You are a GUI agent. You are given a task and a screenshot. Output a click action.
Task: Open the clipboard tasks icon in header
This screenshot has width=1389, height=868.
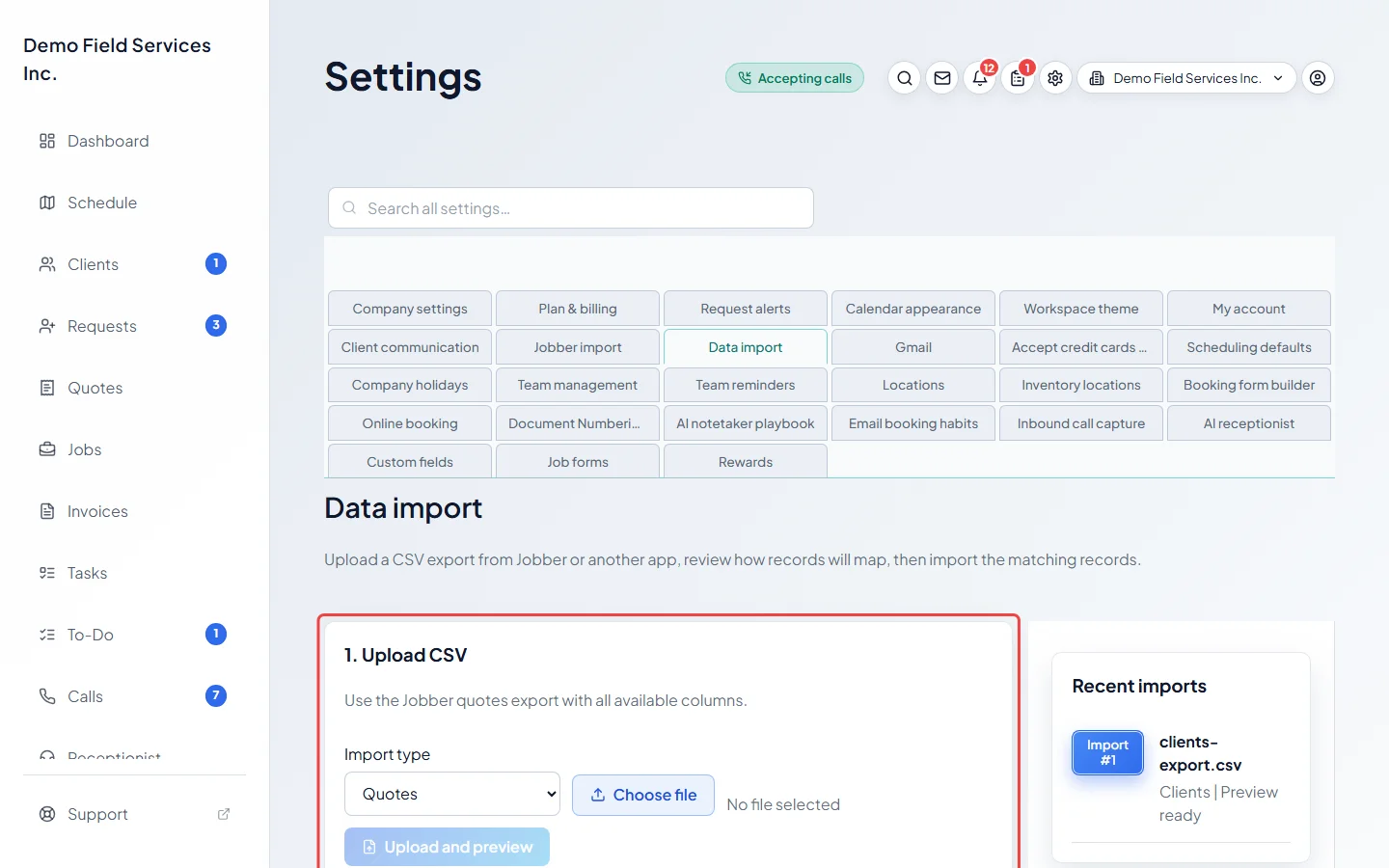(1018, 78)
